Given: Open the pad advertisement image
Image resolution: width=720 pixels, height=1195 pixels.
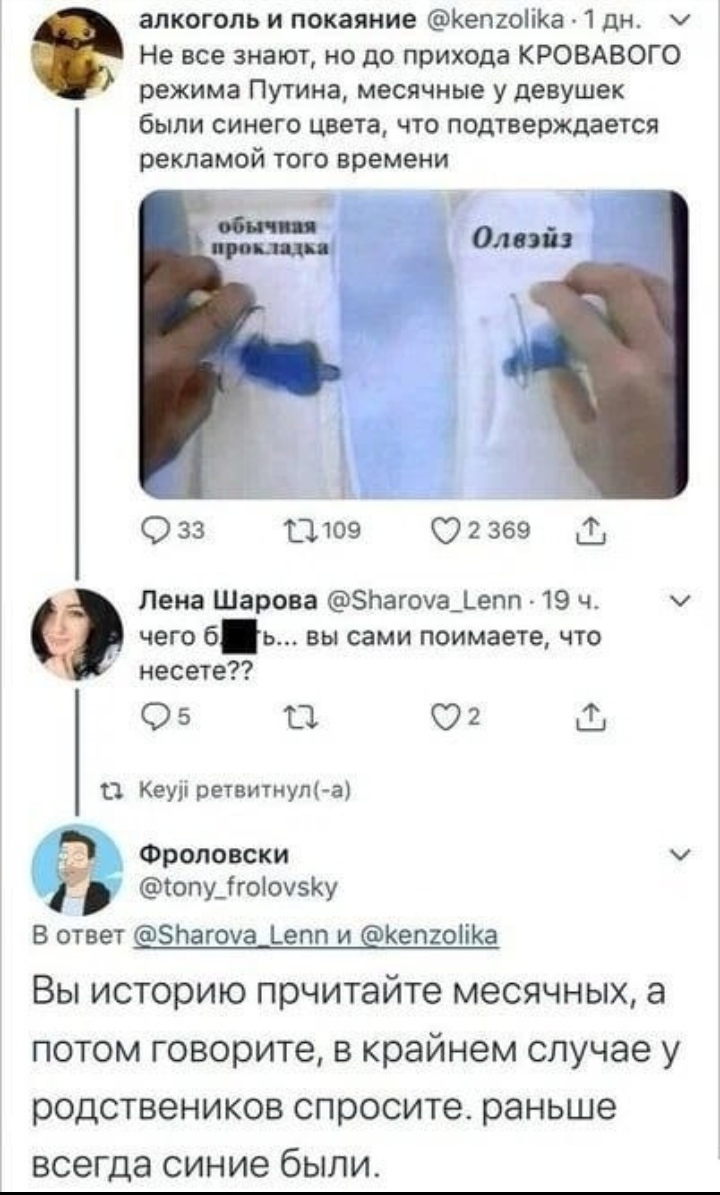Looking at the screenshot, I should click(413, 343).
